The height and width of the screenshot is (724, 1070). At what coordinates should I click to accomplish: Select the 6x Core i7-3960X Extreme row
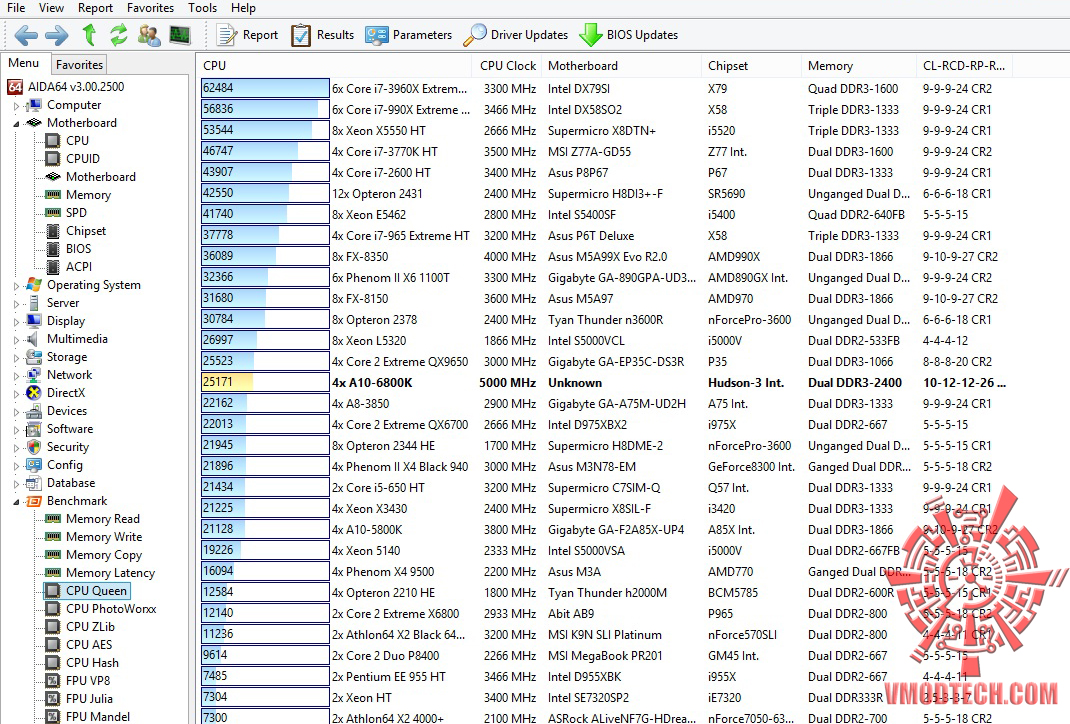(x=604, y=89)
